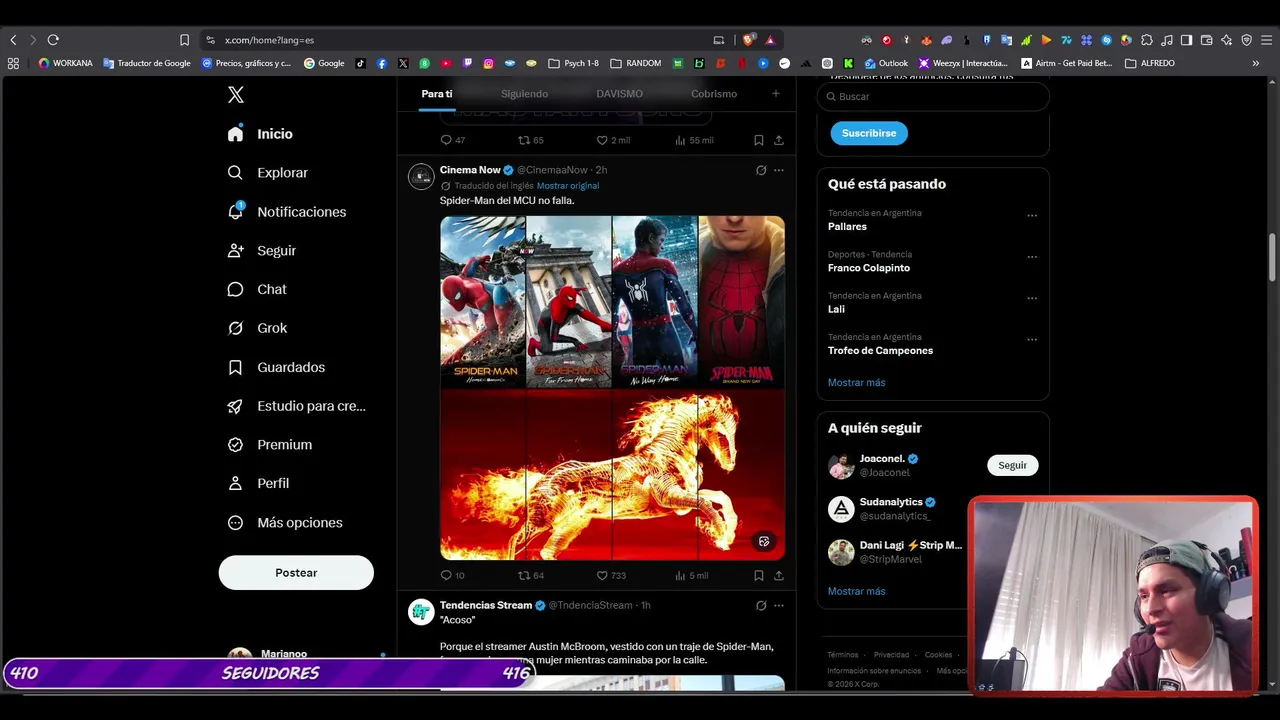Click the Cinema Now account name

pyautogui.click(x=470, y=170)
